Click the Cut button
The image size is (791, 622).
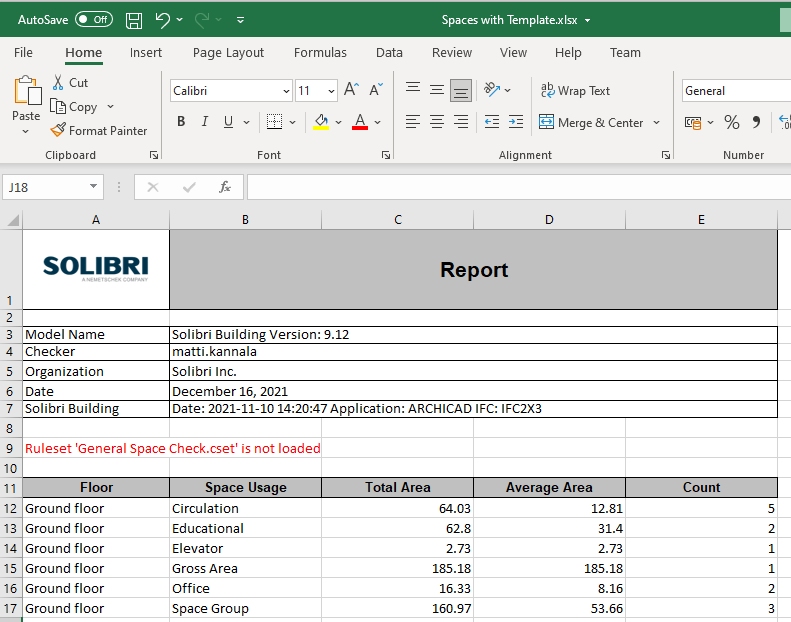click(70, 83)
